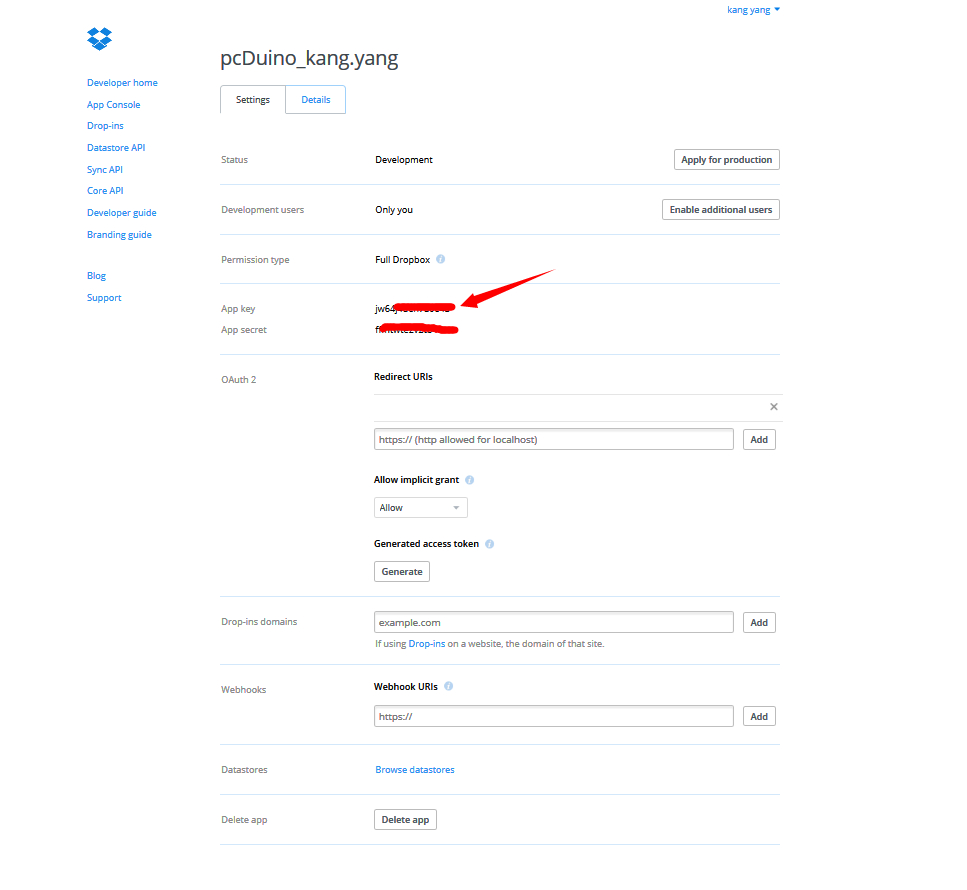
Task: Open the Branding guide
Action: click(x=119, y=235)
